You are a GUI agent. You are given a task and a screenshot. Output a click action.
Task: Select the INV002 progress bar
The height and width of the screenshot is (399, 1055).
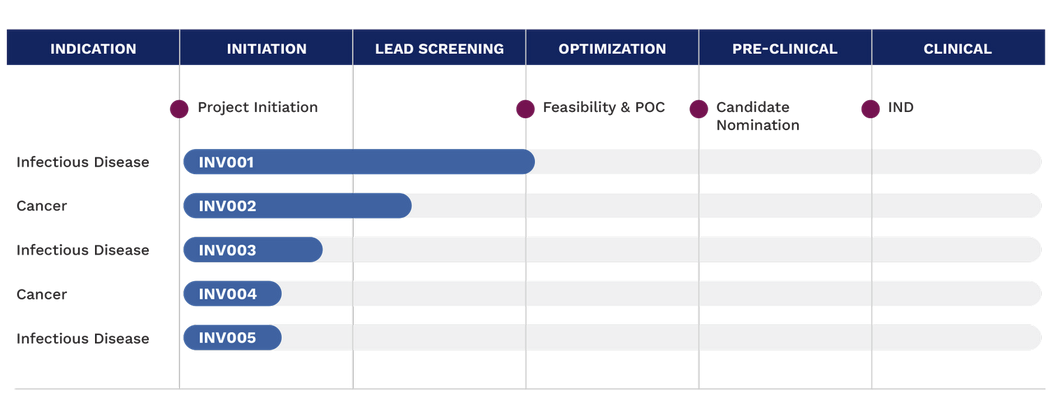(297, 206)
